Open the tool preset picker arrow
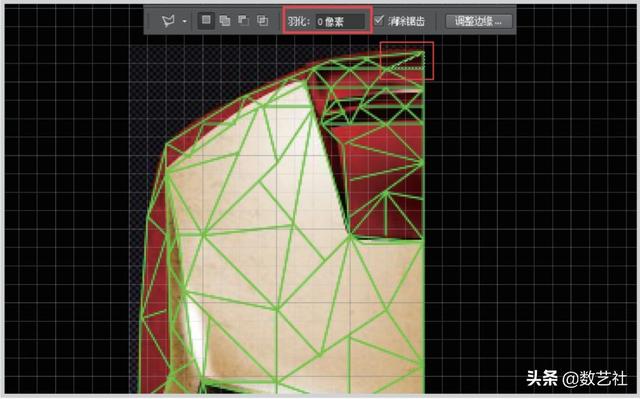 coord(184,21)
